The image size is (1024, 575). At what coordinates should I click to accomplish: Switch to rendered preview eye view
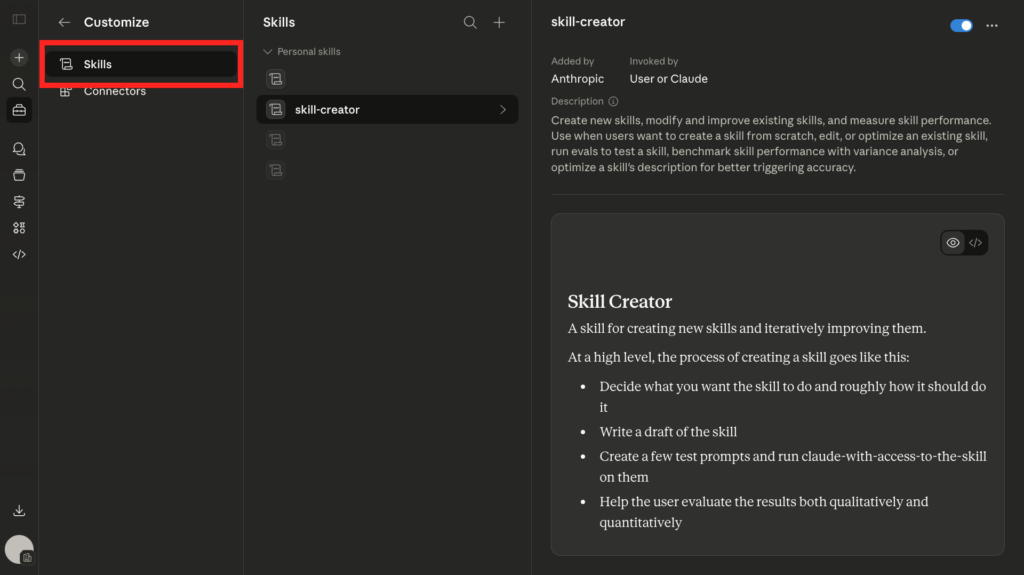[x=953, y=243]
